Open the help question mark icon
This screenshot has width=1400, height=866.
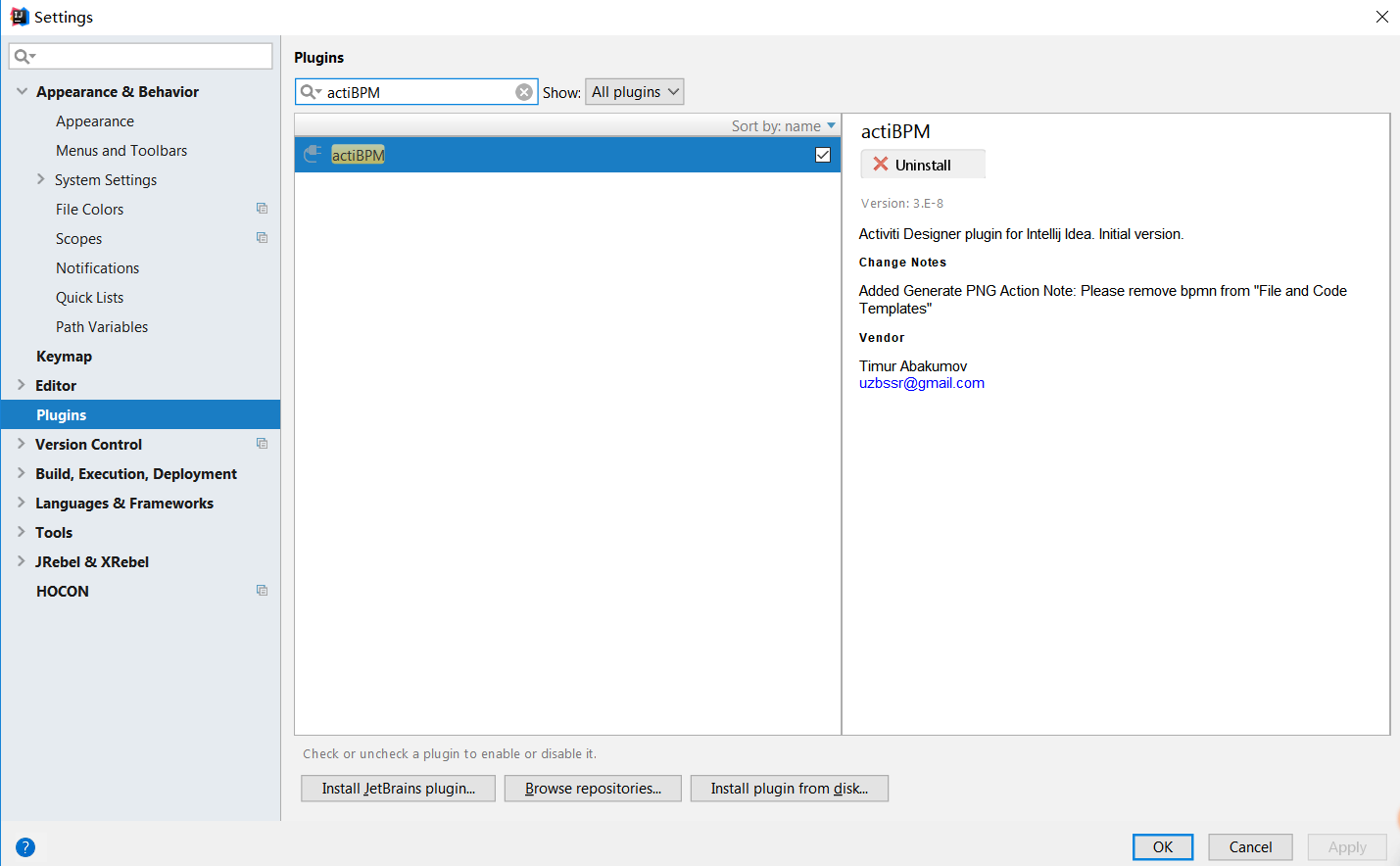(x=25, y=847)
